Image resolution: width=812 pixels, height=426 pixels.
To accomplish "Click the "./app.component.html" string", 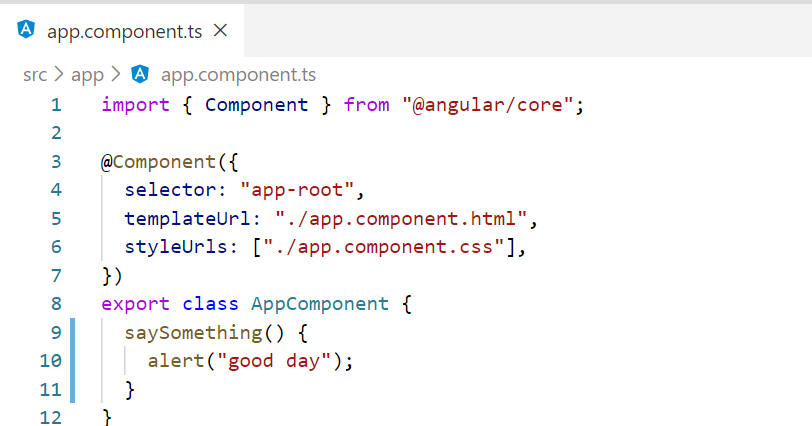I will (401, 218).
